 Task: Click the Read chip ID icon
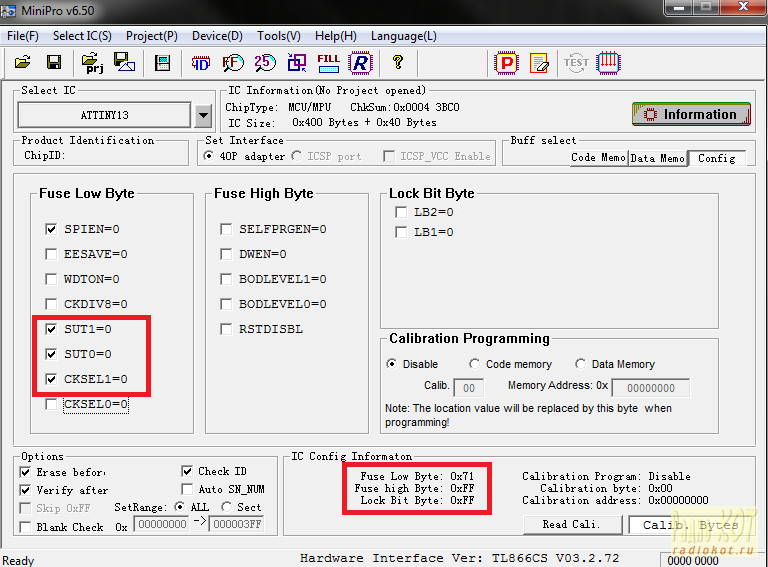click(200, 63)
